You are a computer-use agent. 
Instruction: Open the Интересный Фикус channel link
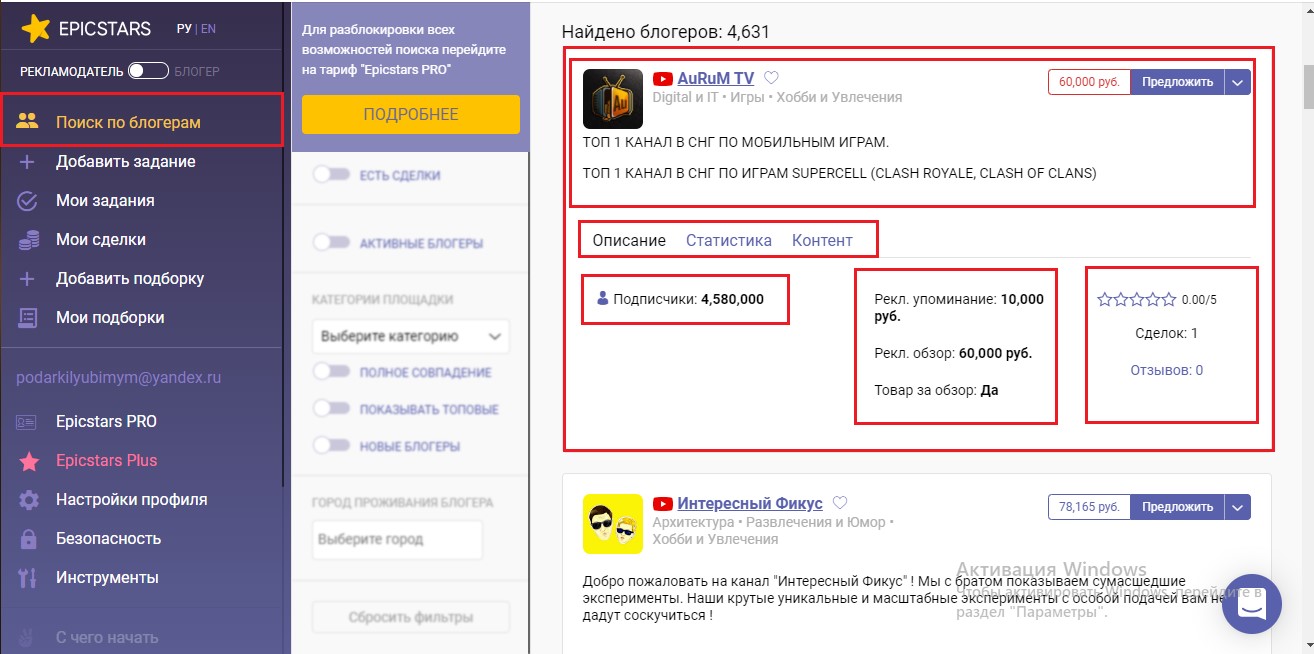[750, 503]
